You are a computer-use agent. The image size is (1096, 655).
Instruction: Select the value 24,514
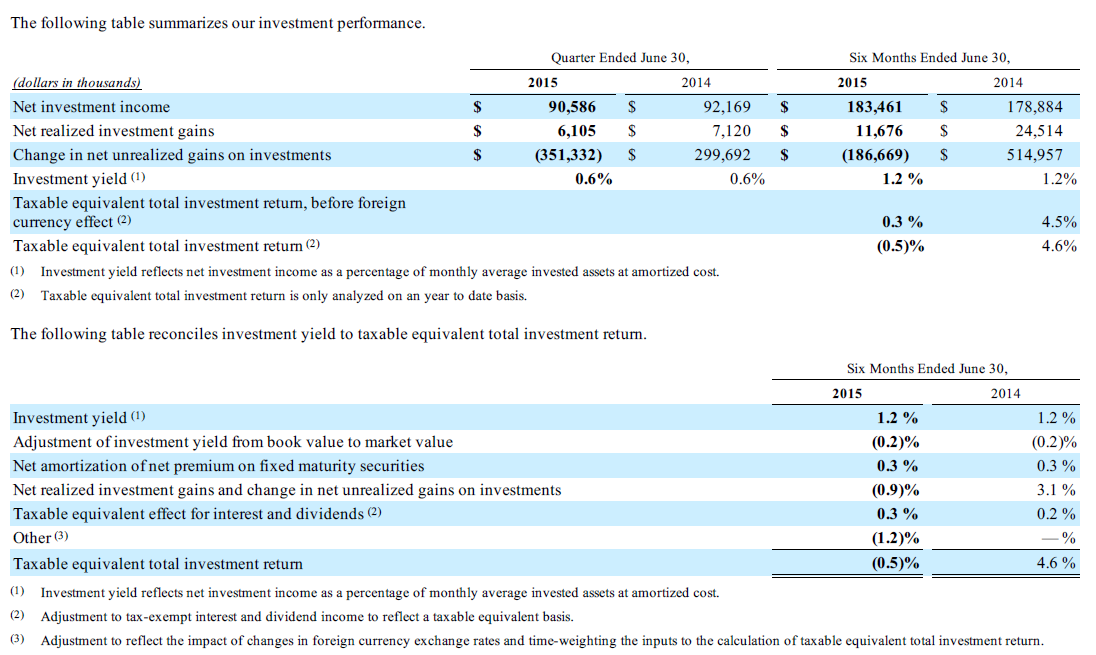(x=1039, y=131)
